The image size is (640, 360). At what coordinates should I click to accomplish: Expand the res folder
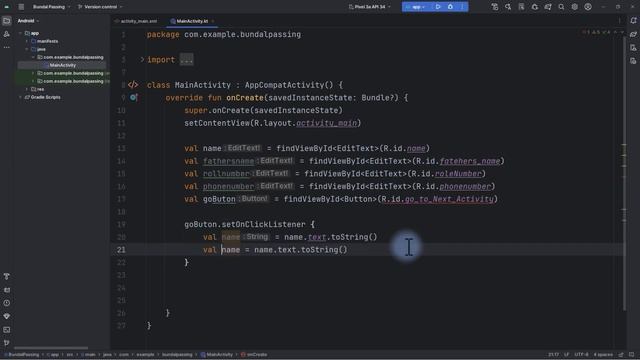[x=27, y=89]
